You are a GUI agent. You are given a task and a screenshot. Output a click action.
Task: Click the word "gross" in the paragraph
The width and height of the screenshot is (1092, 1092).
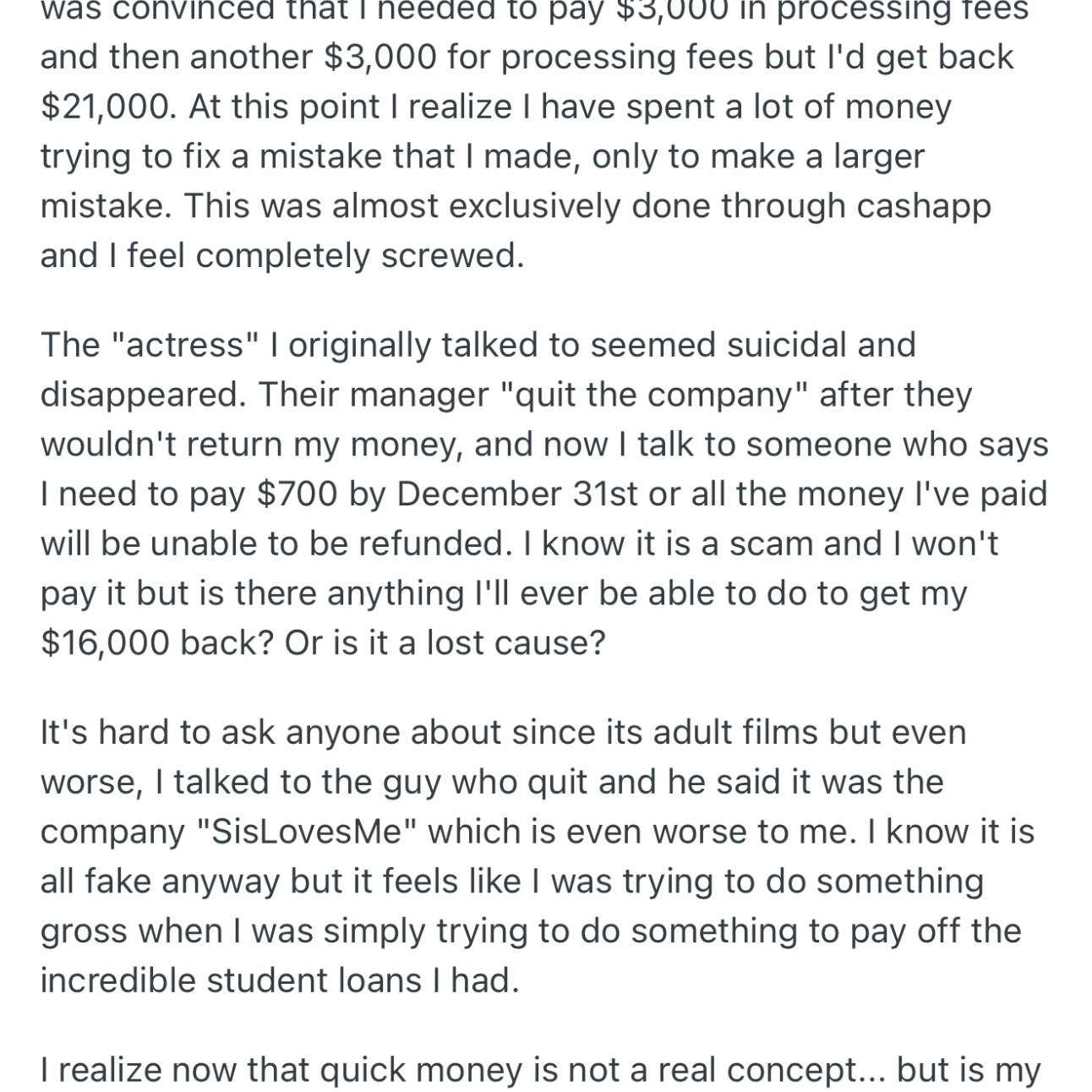(84, 931)
